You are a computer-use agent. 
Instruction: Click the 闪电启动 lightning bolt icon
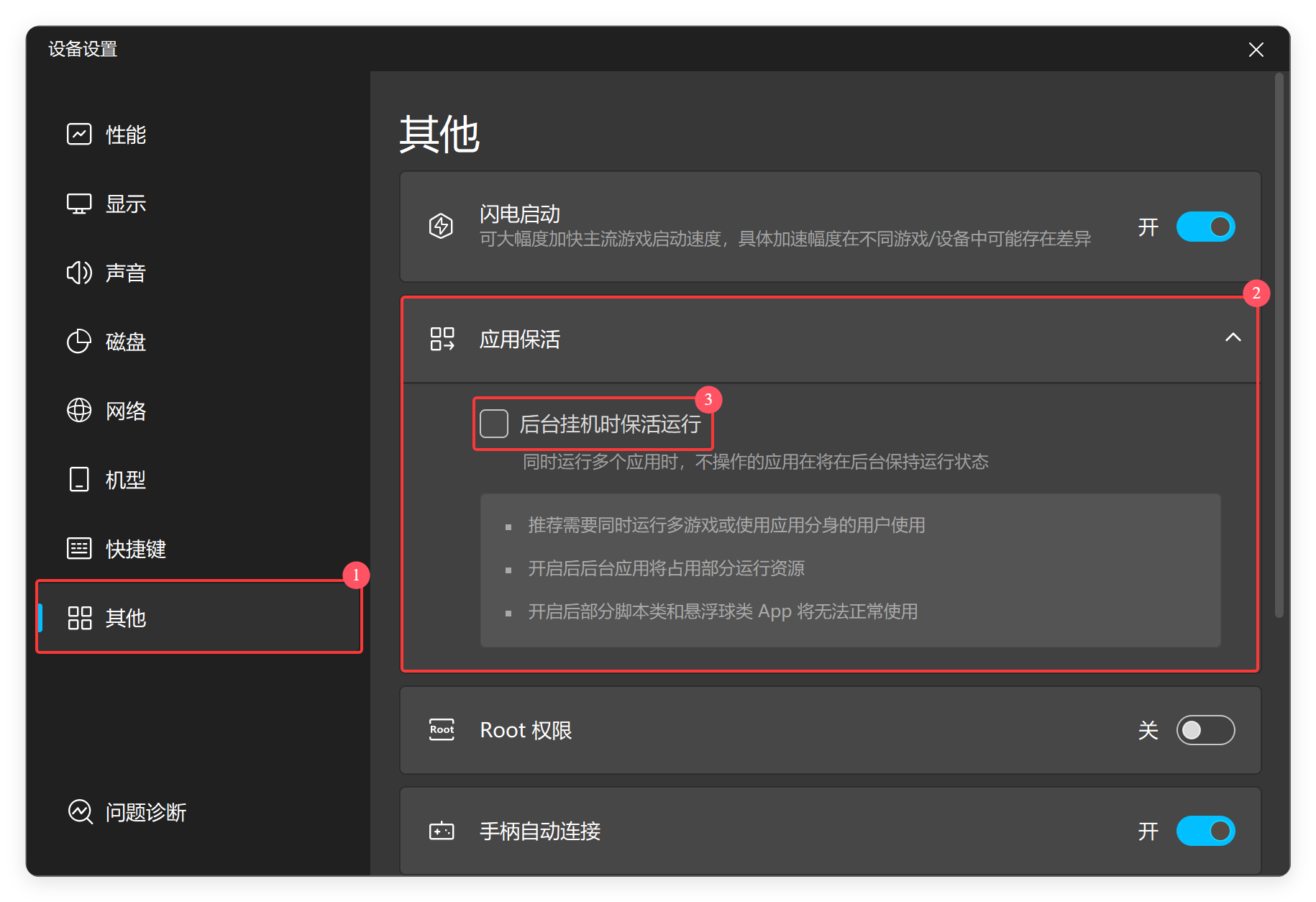tap(441, 226)
